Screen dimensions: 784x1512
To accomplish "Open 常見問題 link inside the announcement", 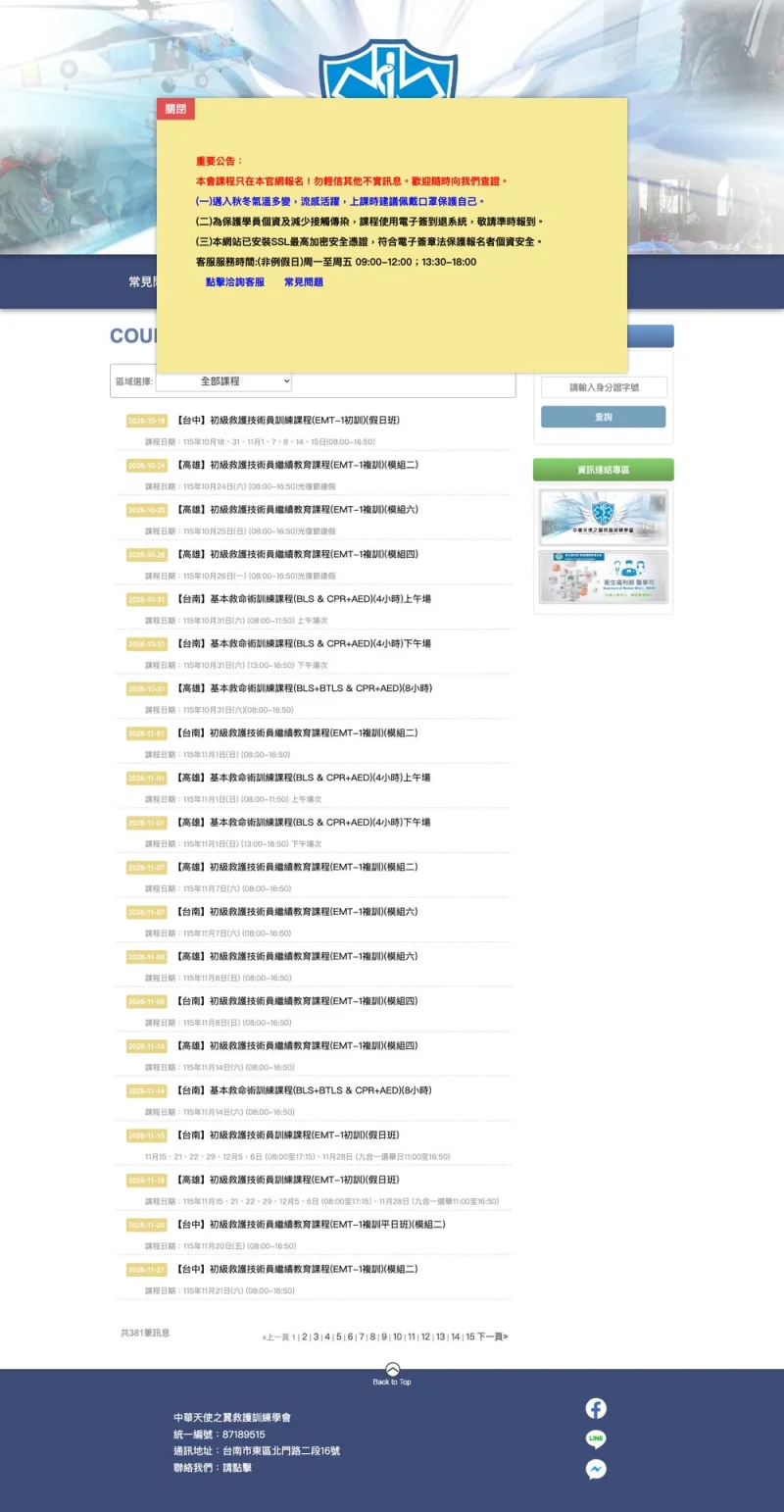I will 304,282.
